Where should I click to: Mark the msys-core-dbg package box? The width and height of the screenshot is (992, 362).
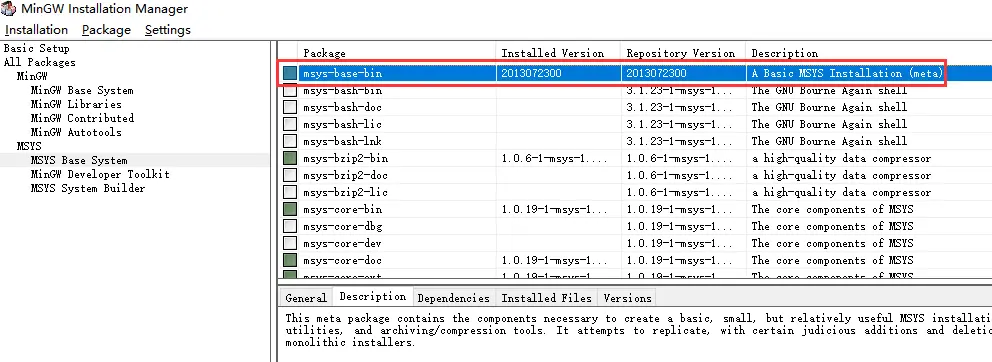[290, 226]
